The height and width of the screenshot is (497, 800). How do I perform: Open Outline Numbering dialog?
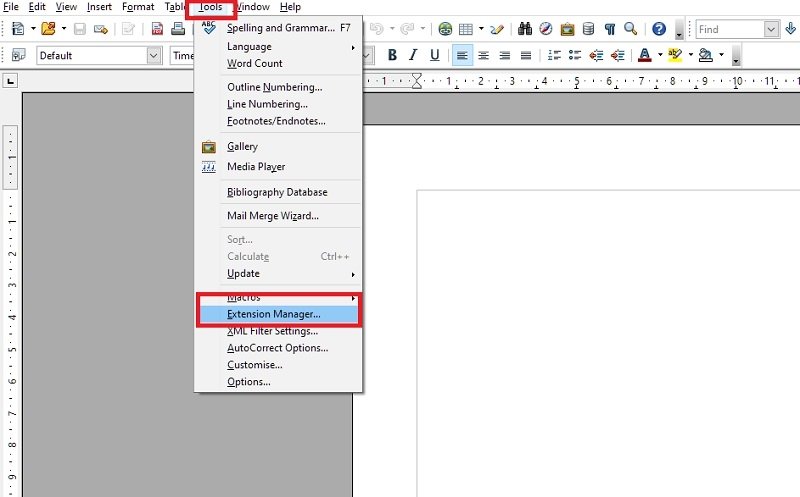pos(279,87)
